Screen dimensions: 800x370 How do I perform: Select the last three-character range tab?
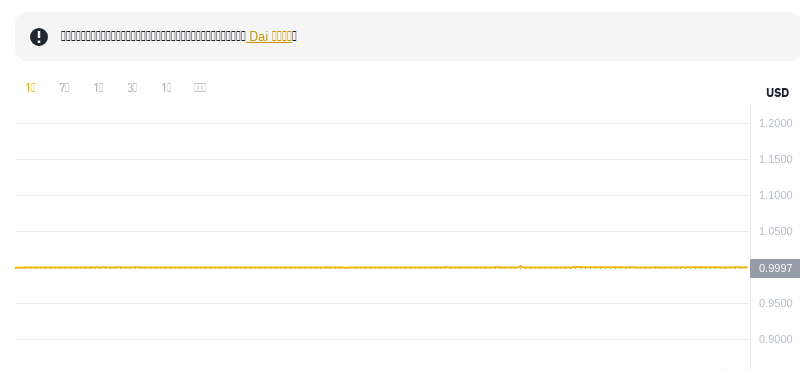[200, 88]
